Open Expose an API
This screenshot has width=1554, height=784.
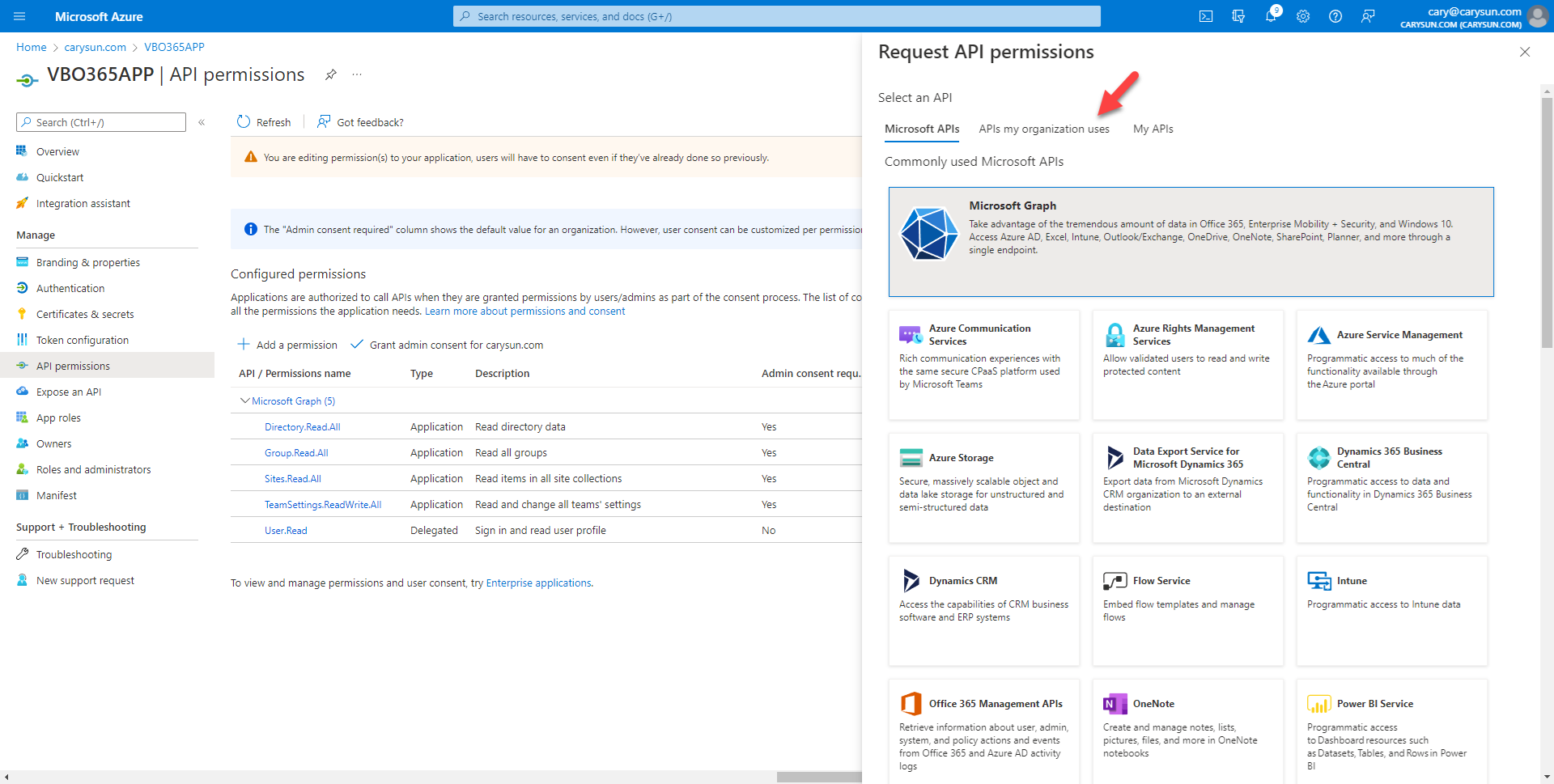(x=69, y=392)
